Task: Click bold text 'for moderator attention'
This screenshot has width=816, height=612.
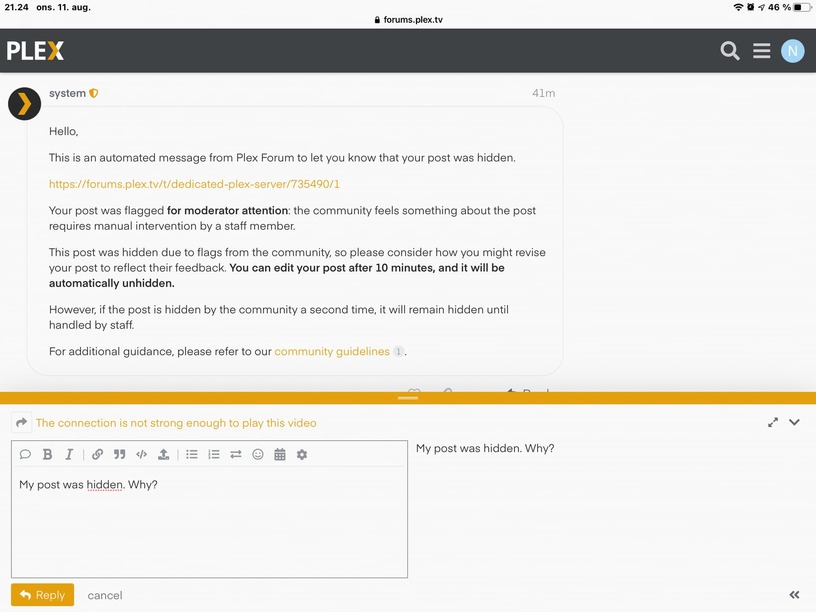Action: (x=227, y=210)
